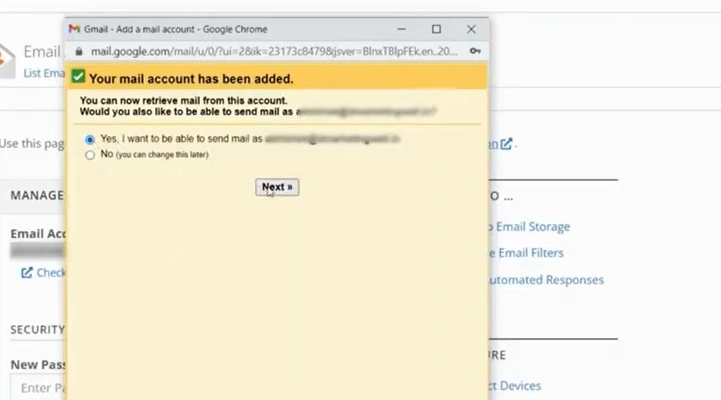Viewport: 721px width, 400px height.
Task: Select the Yes, send mail as option
Action: [x=90, y=139]
